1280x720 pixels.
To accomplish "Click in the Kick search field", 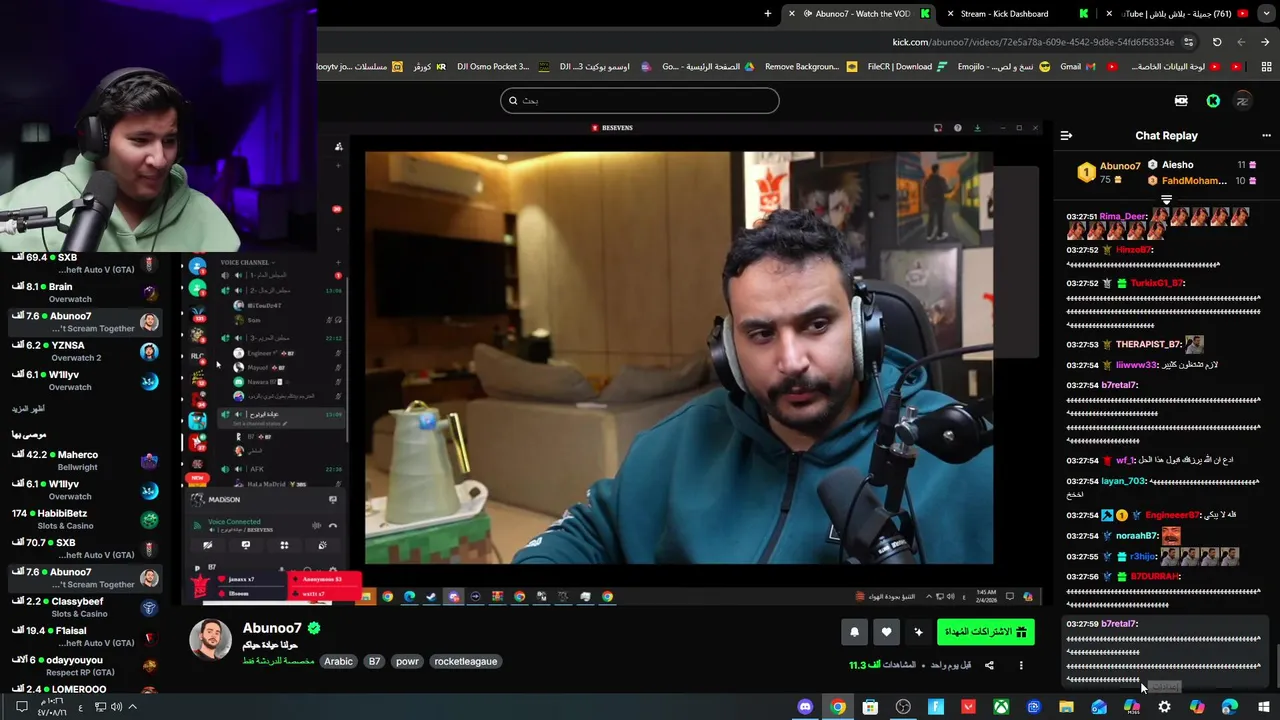I will tap(640, 100).
